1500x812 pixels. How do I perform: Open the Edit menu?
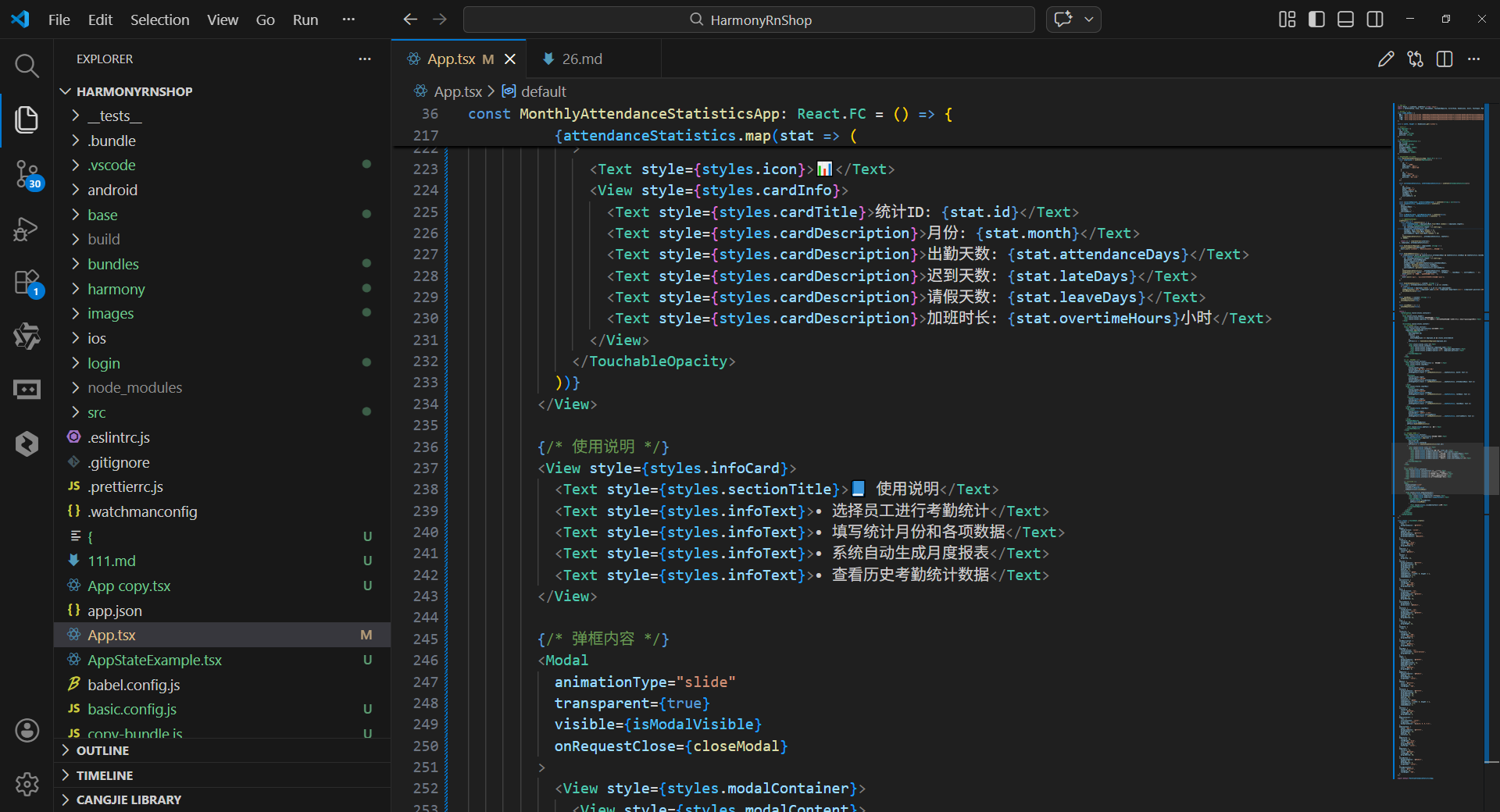pyautogui.click(x=100, y=20)
